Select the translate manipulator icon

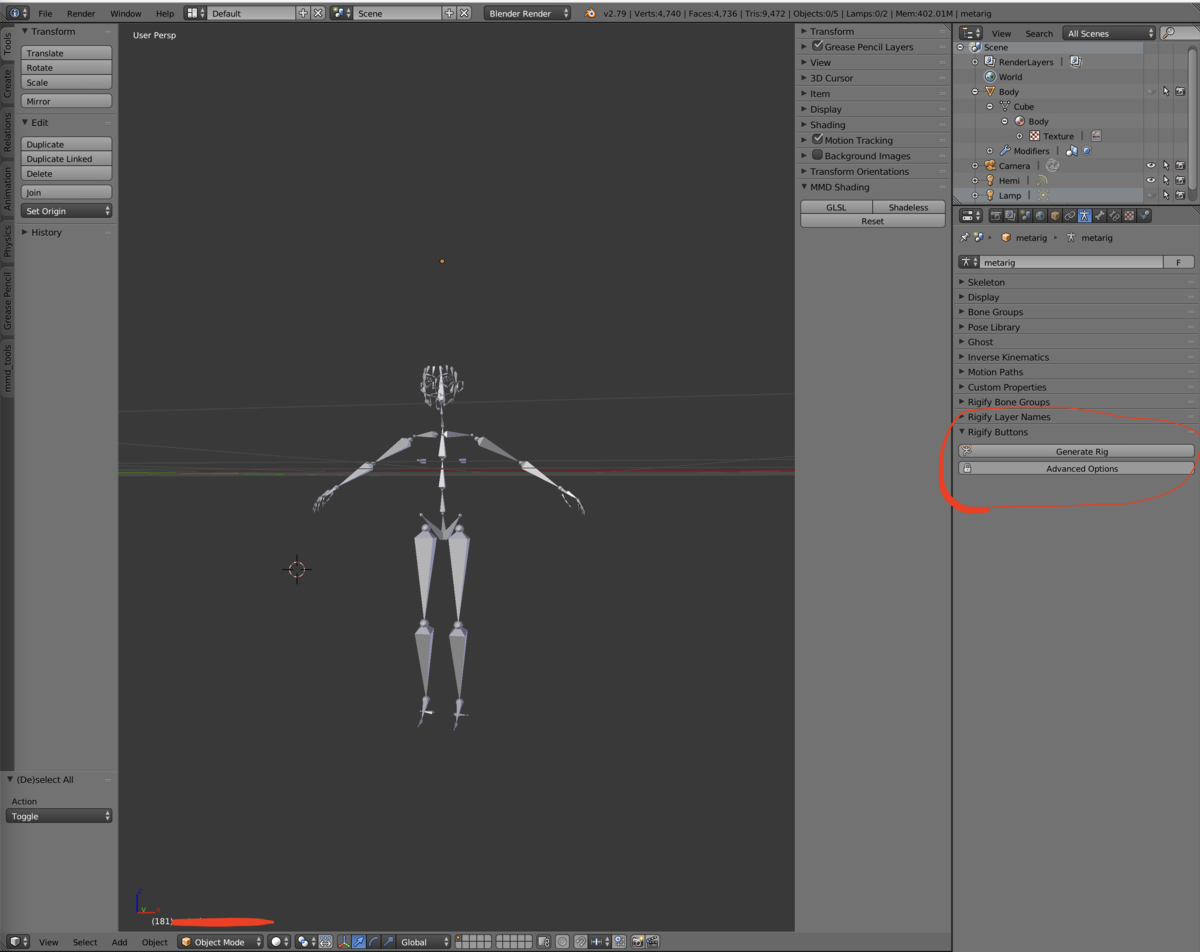[359, 942]
